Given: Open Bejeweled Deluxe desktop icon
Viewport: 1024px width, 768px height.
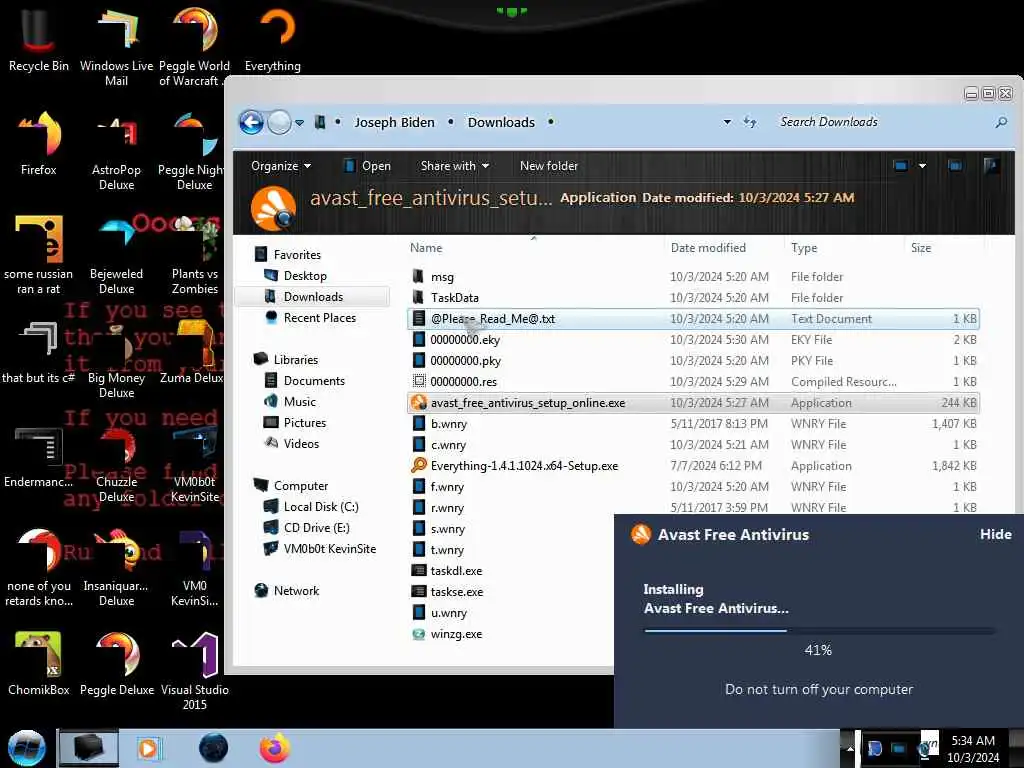Looking at the screenshot, I should [116, 255].
